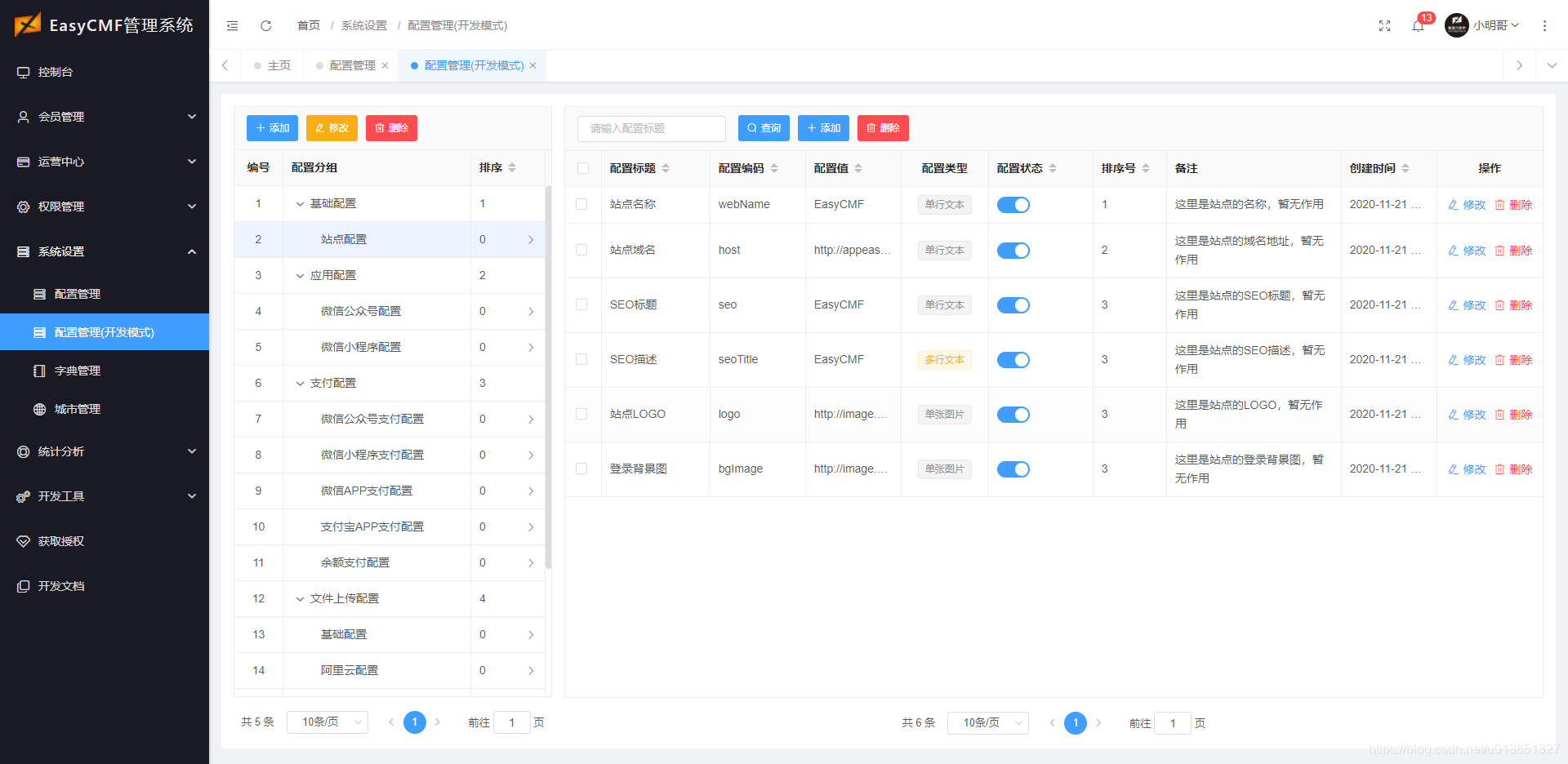Click the EasyCMF logo icon
Image resolution: width=1568 pixels, height=764 pixels.
(27, 24)
